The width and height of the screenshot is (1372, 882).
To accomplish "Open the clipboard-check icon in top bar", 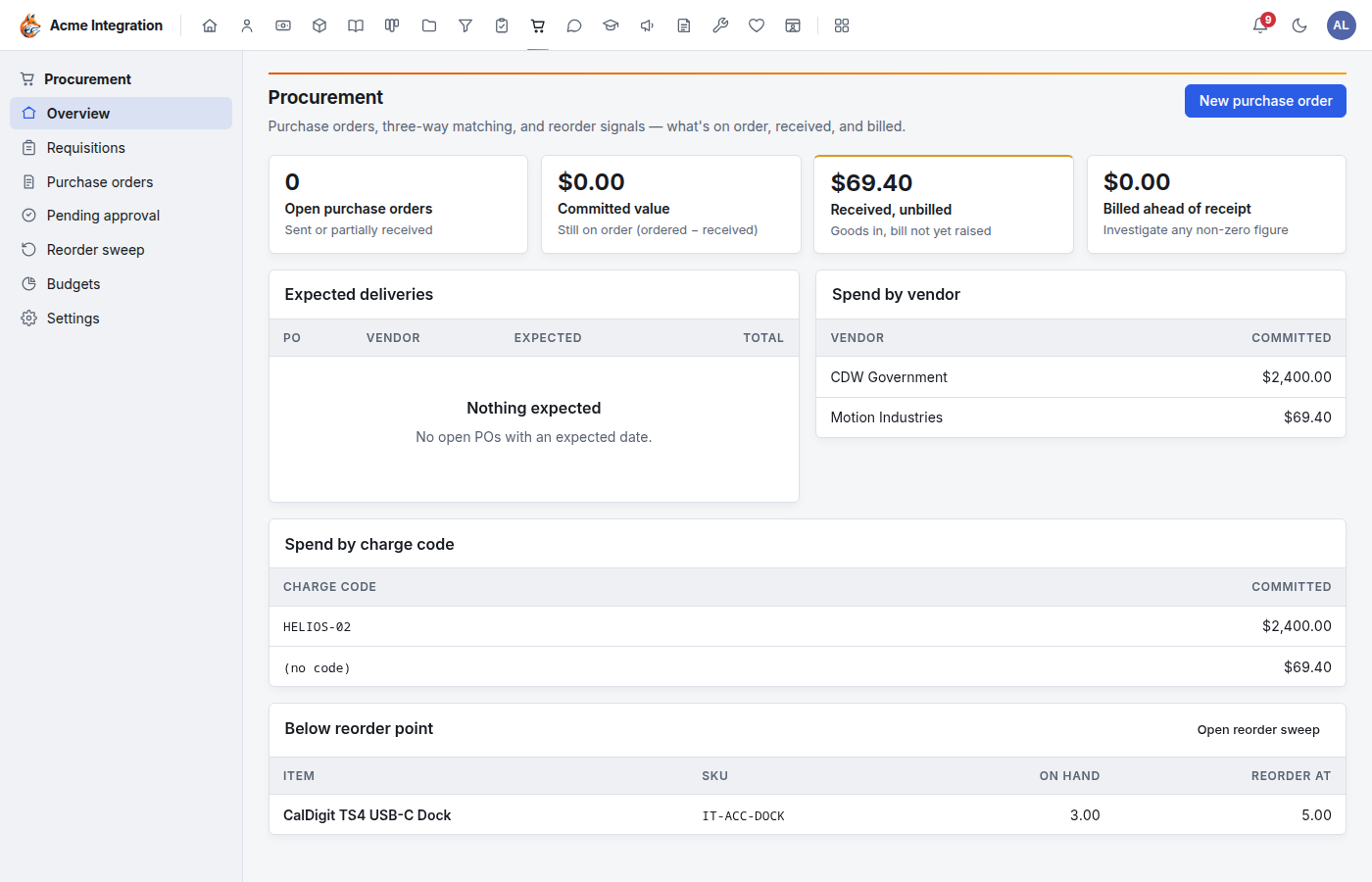I will tap(502, 25).
